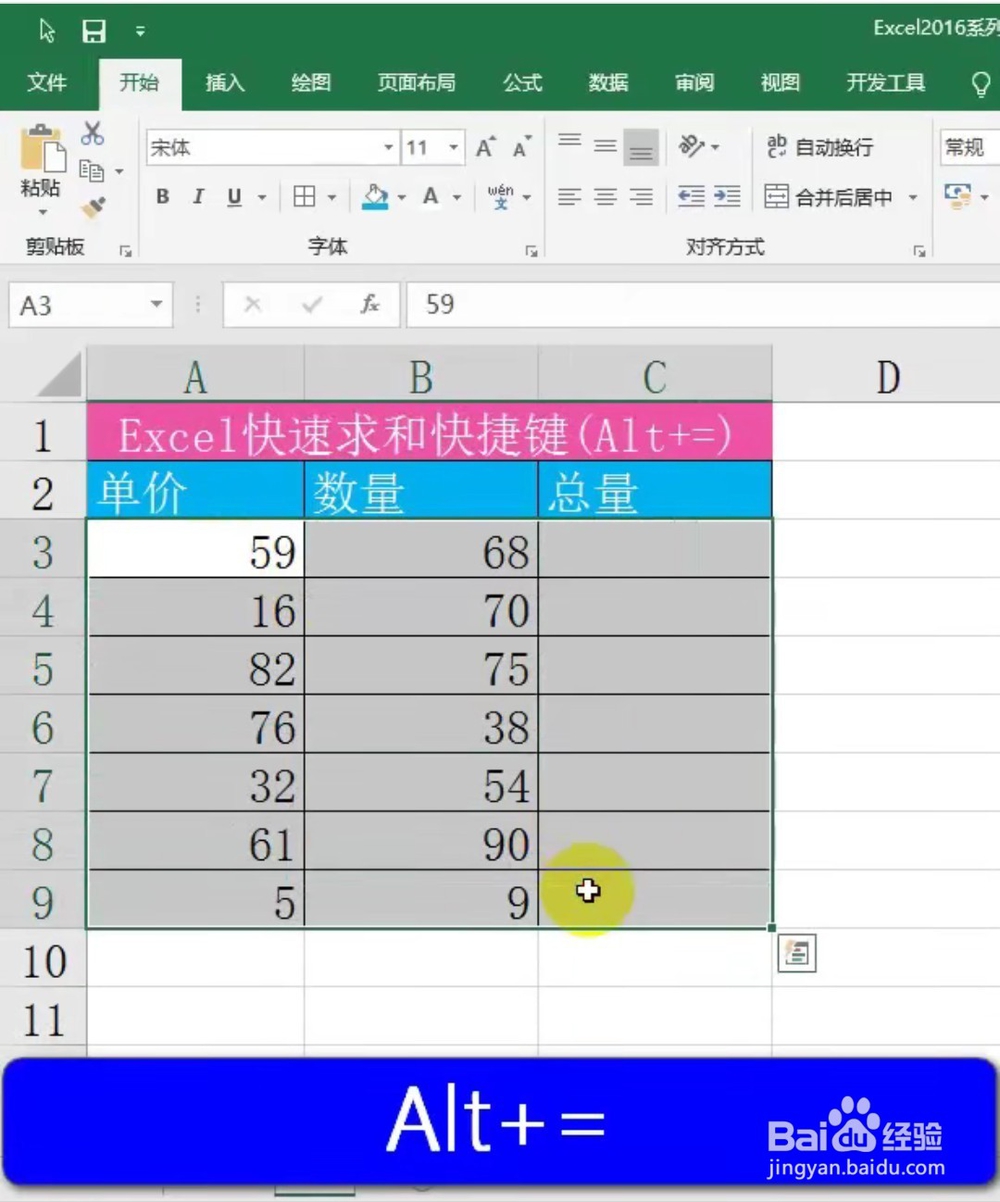Switch to the 视图 (View) tab

click(x=780, y=83)
